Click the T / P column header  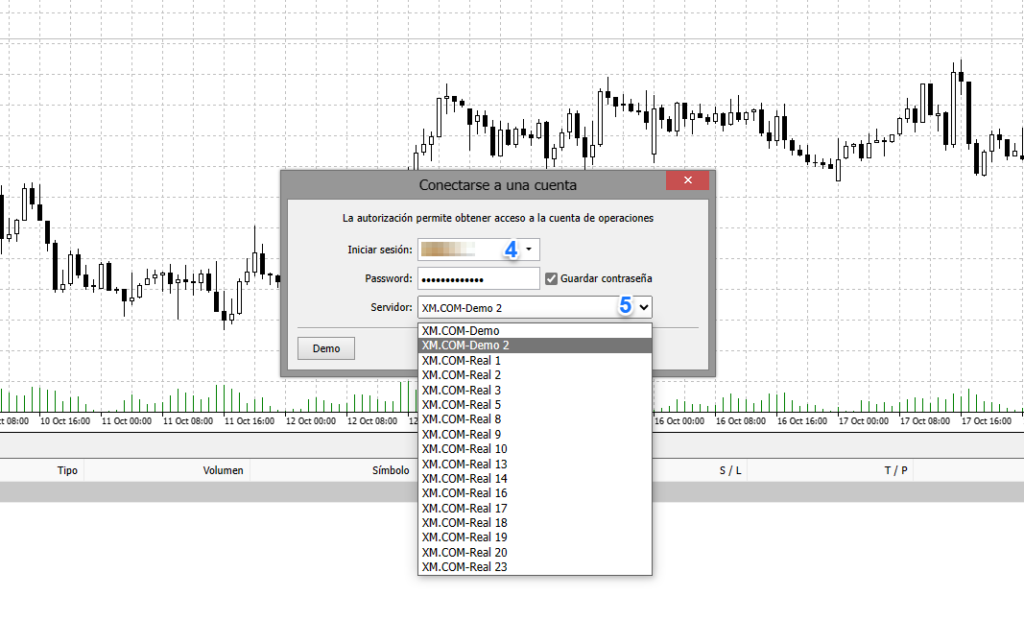[895, 470]
